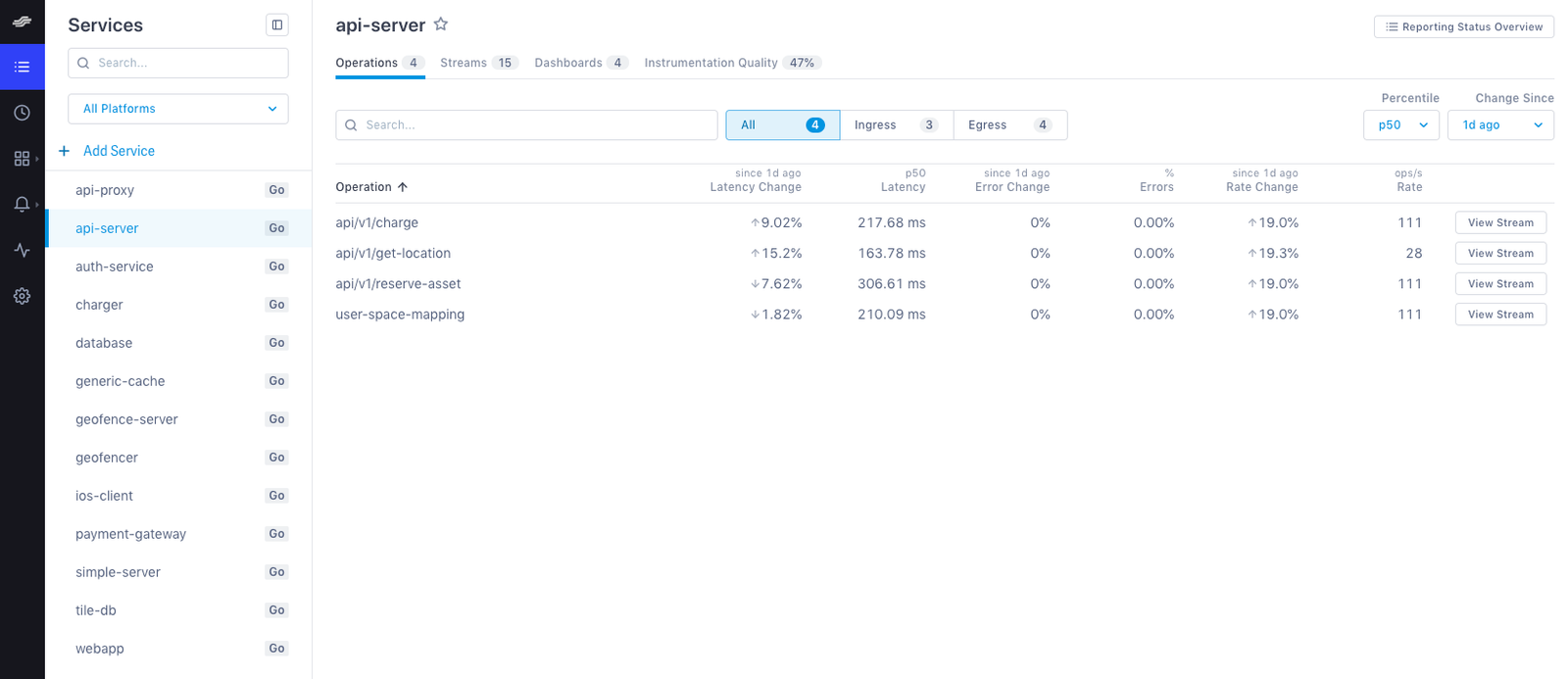This screenshot has width=1568, height=679.
Task: Open the All Platforms dropdown
Action: pyautogui.click(x=178, y=109)
